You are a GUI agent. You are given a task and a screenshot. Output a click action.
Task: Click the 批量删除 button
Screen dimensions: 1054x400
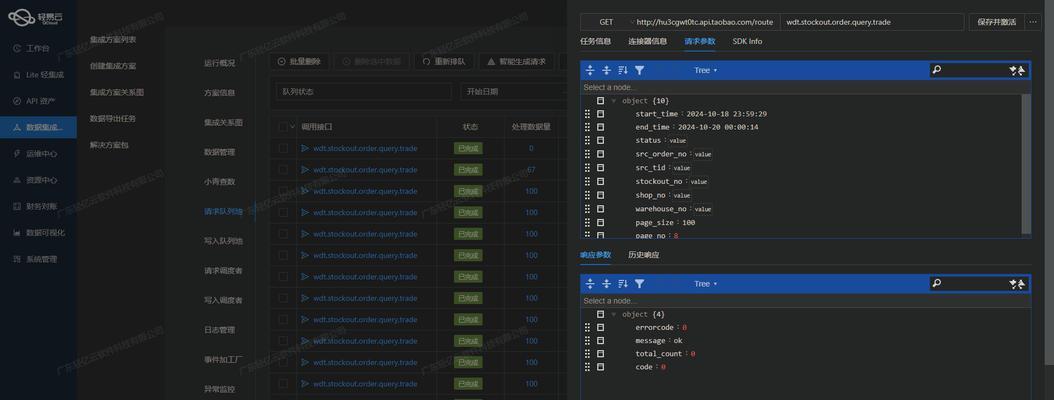[299, 61]
